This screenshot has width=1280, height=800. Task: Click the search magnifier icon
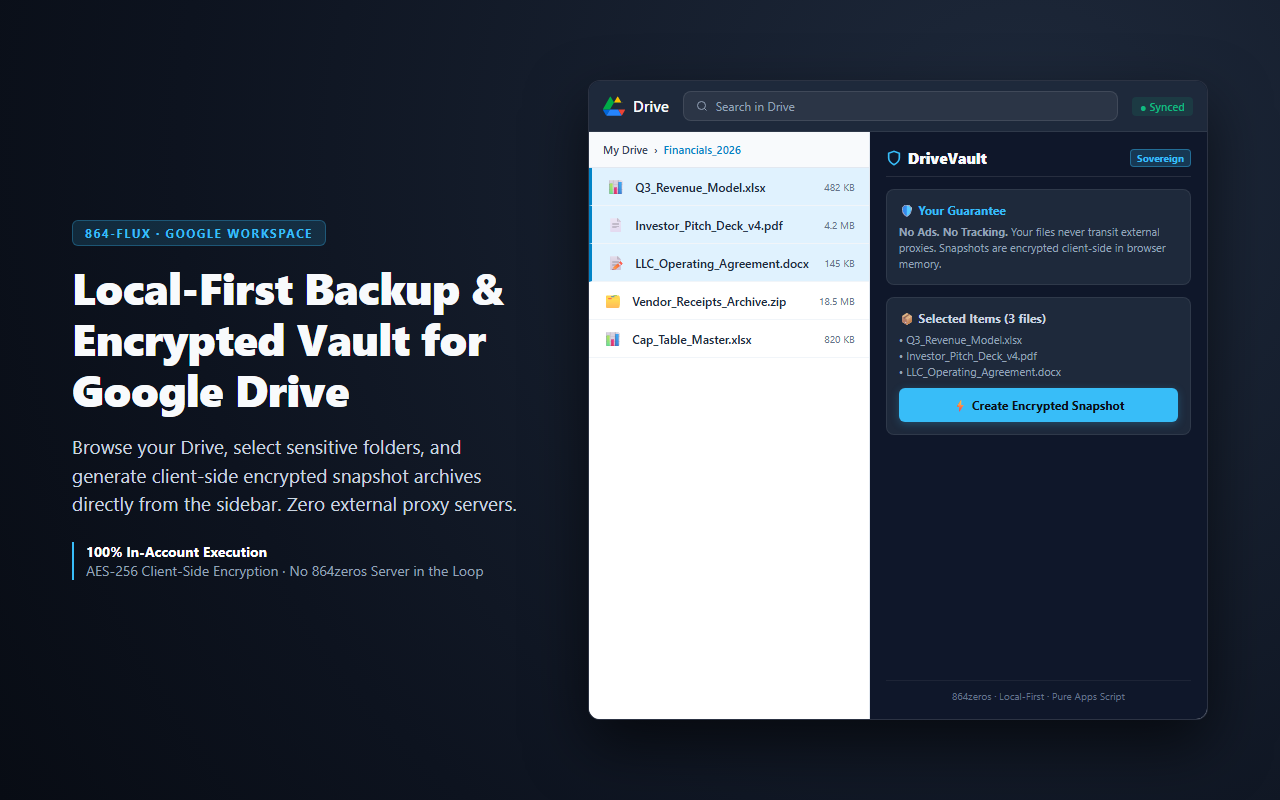coord(702,106)
